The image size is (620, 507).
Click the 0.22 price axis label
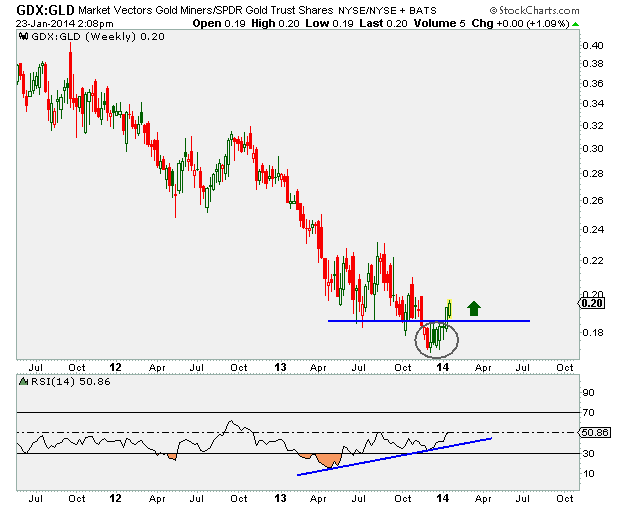[593, 261]
